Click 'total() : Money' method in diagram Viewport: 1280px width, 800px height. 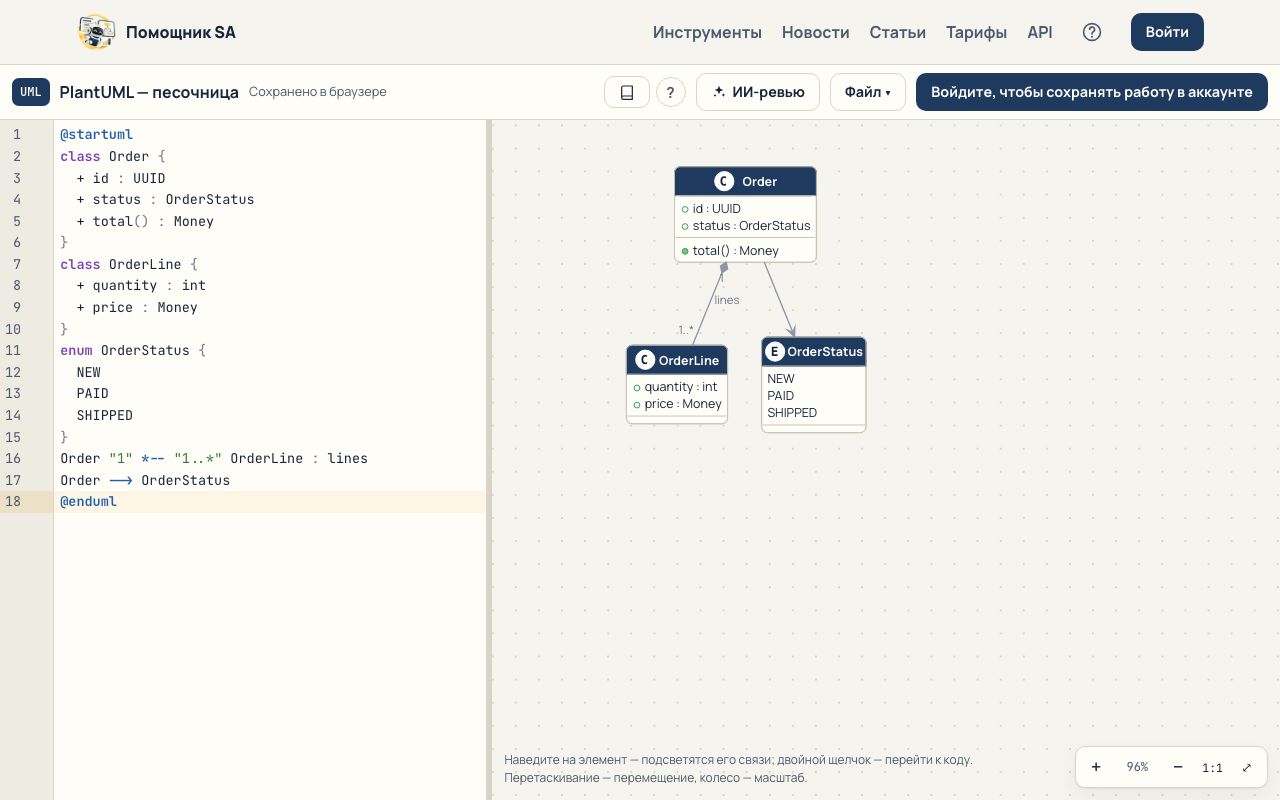(735, 251)
